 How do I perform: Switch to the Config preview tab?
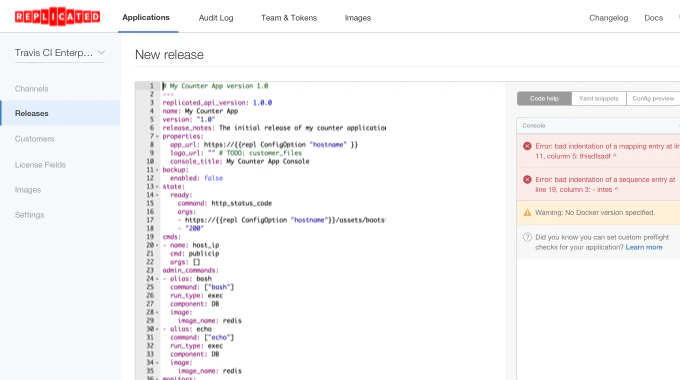pos(653,98)
